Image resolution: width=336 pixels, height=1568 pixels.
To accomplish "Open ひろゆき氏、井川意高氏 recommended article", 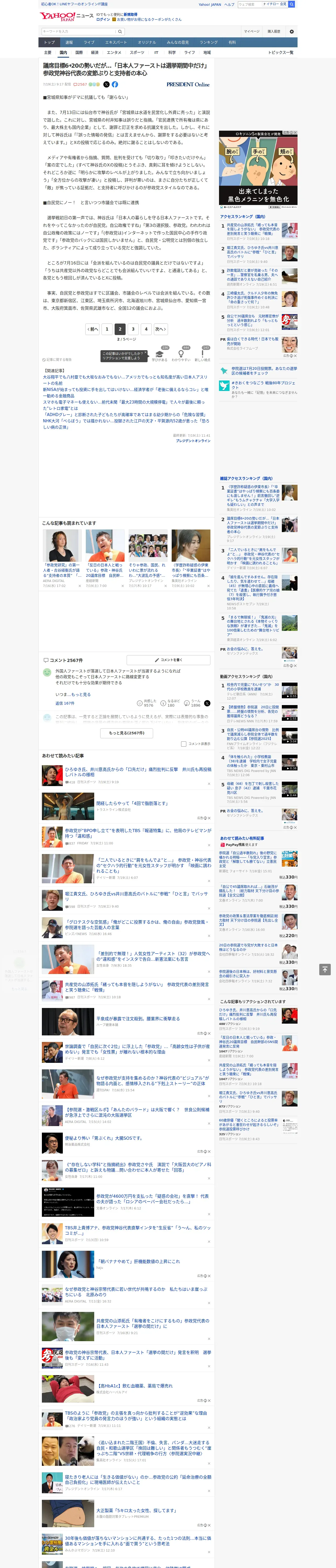I will pos(138,772).
